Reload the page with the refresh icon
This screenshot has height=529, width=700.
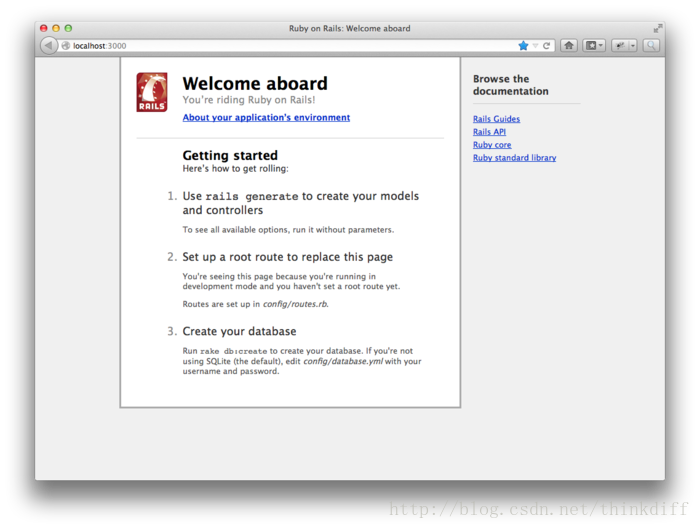(546, 46)
